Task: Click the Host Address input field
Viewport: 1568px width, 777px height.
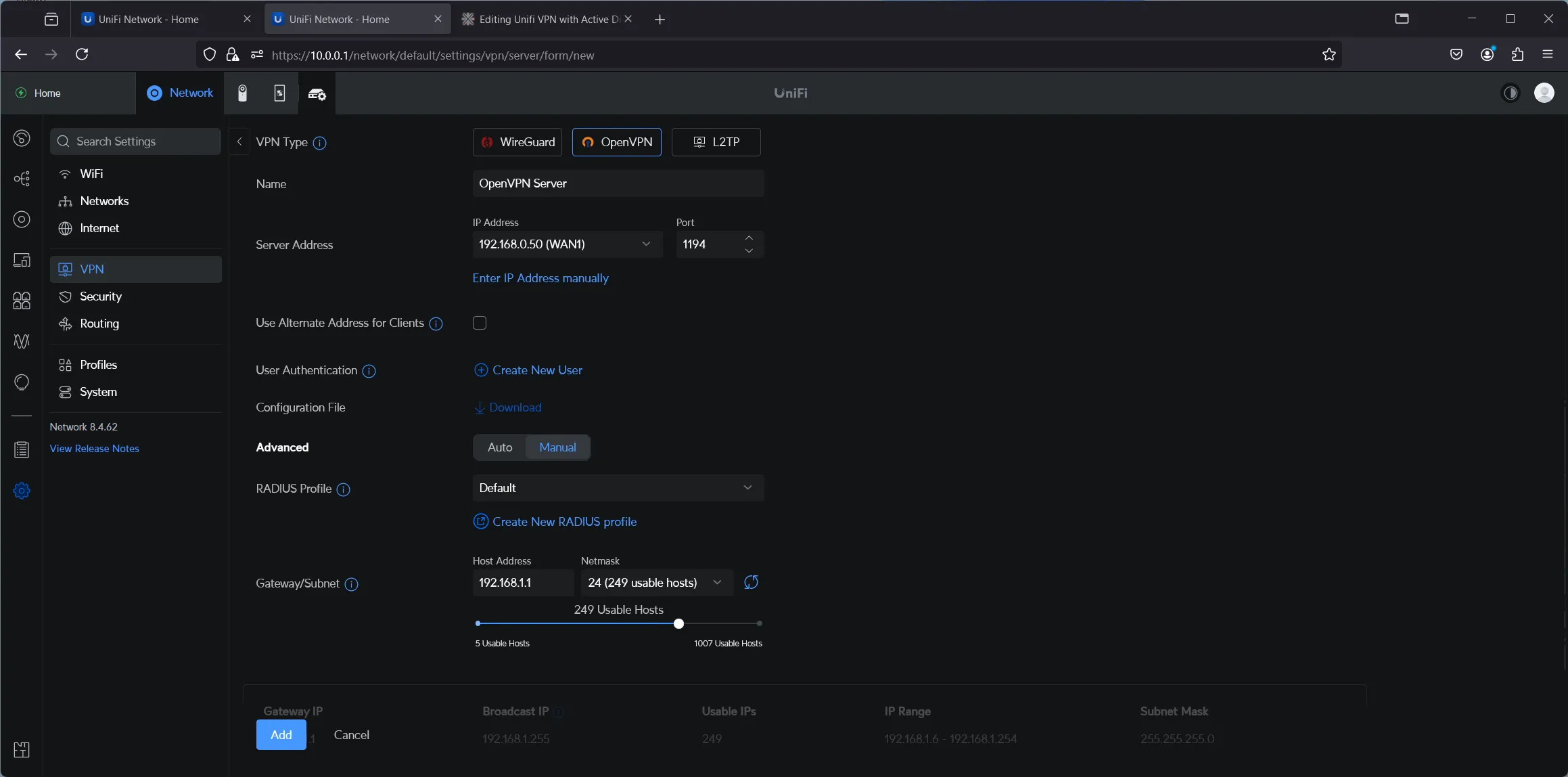Action: (x=523, y=582)
